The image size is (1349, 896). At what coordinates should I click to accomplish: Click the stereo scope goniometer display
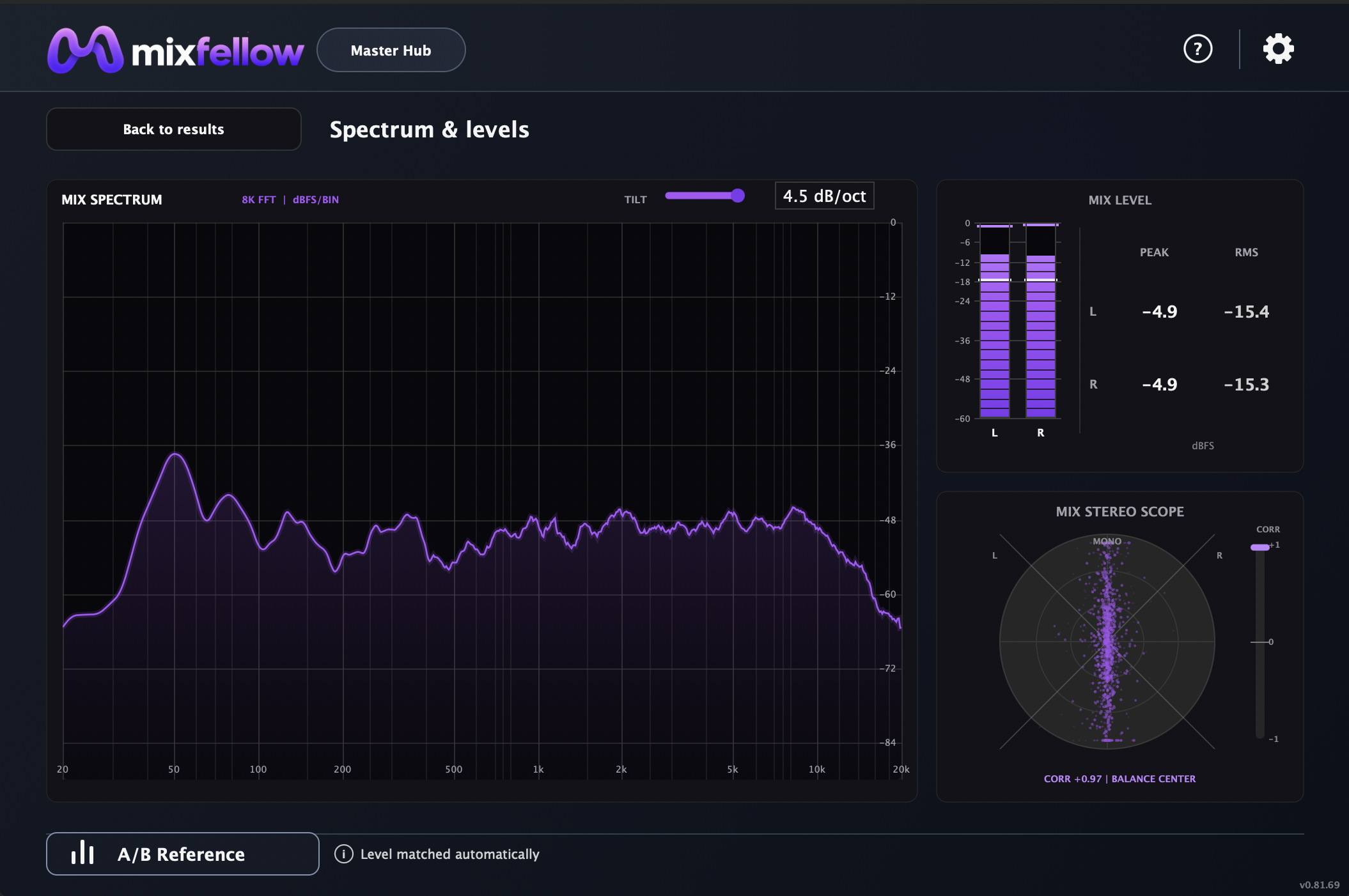(x=1107, y=642)
